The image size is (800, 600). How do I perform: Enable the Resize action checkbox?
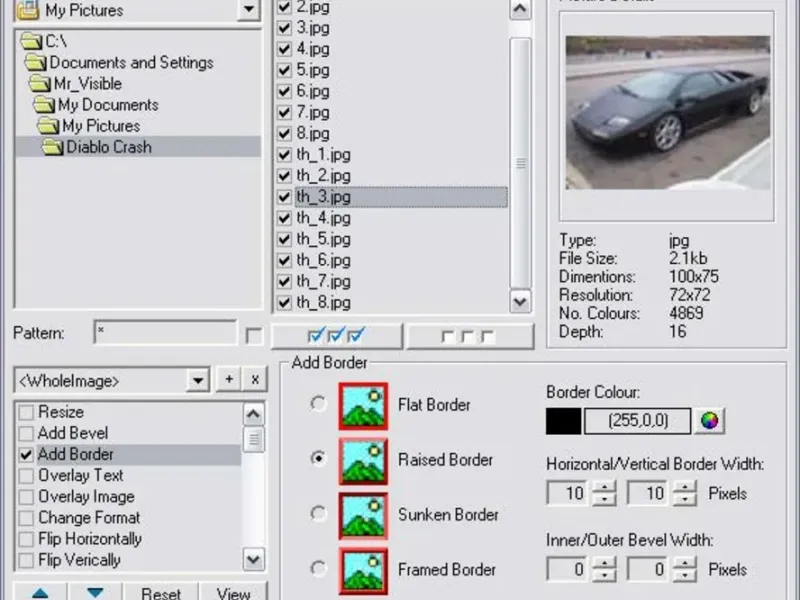(x=26, y=412)
